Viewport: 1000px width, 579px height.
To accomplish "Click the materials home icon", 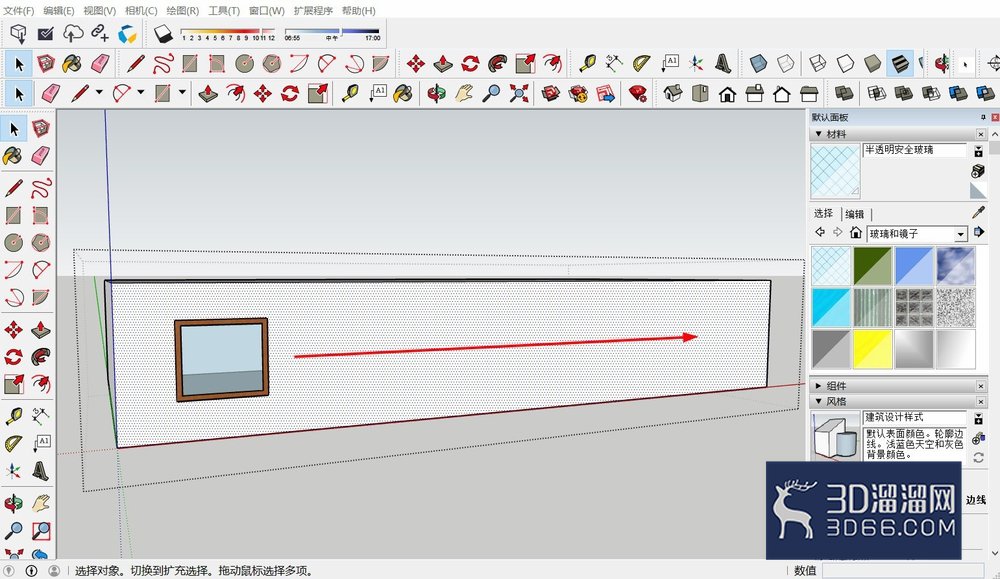I will tap(856, 233).
